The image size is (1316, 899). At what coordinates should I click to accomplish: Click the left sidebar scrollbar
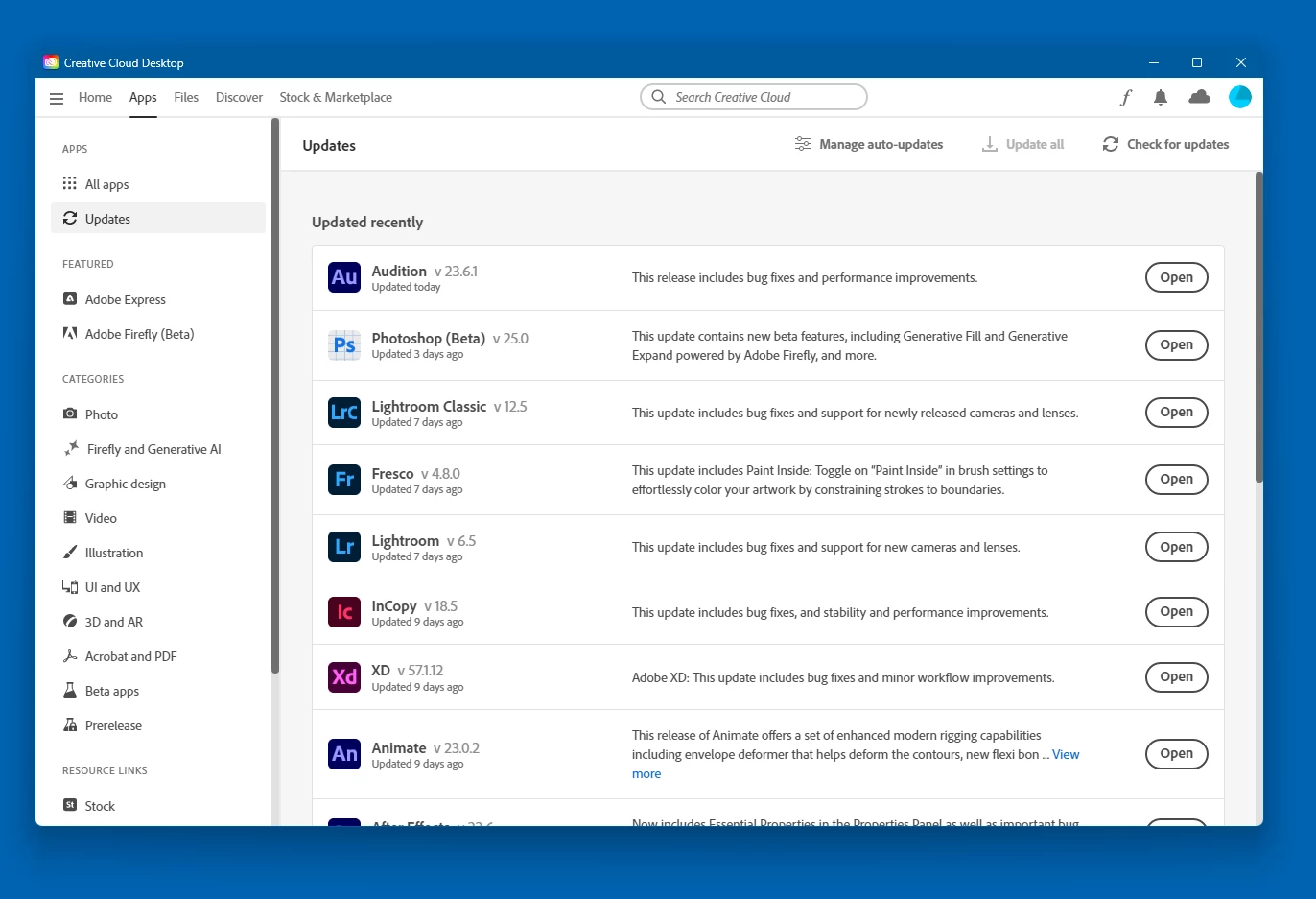275,395
